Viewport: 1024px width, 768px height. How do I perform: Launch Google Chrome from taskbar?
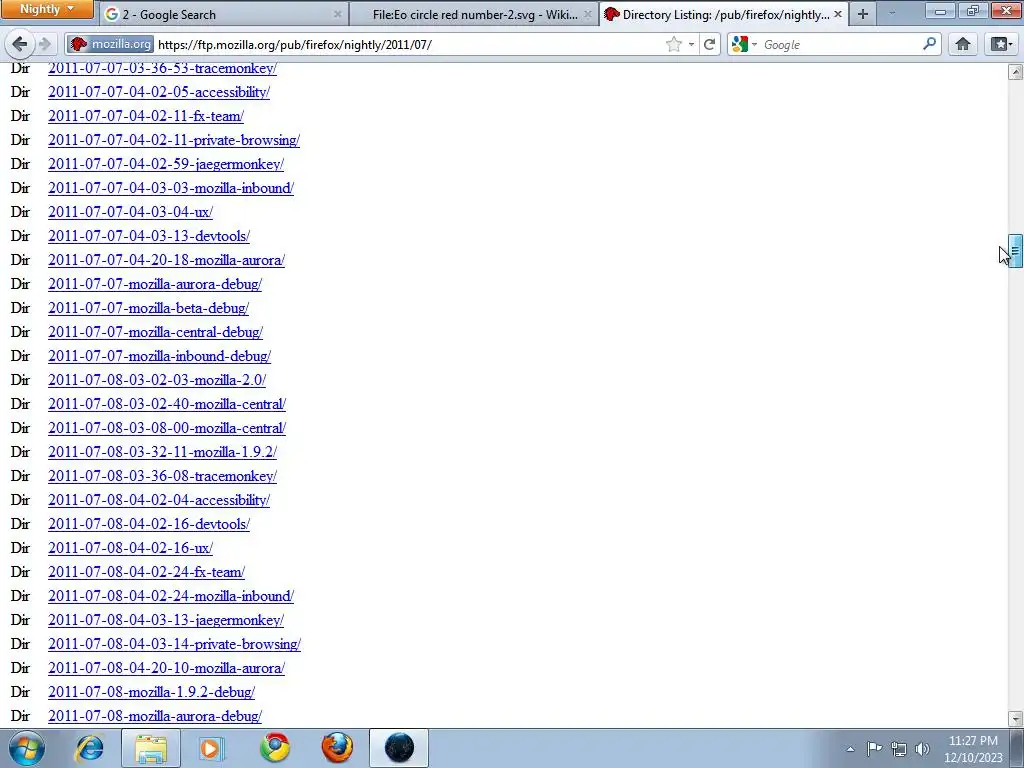click(275, 748)
